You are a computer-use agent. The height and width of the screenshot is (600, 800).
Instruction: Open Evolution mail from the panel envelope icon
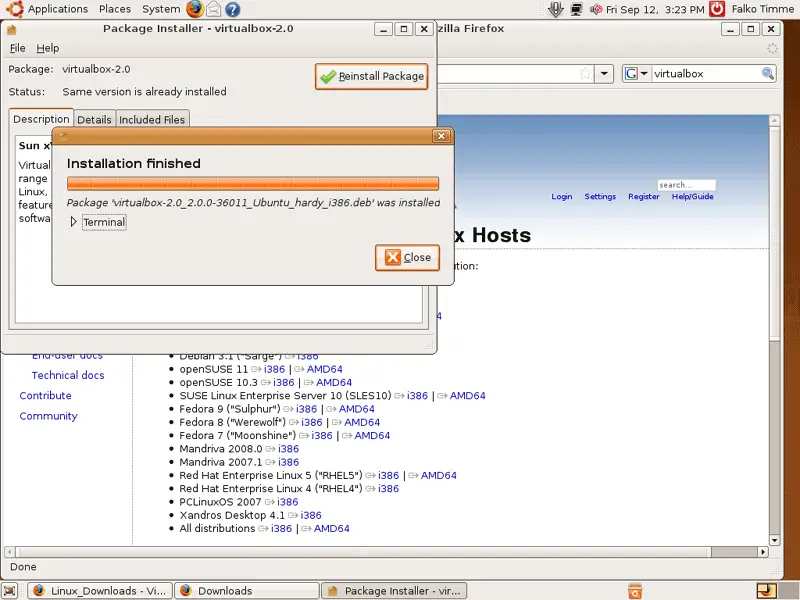click(x=214, y=9)
